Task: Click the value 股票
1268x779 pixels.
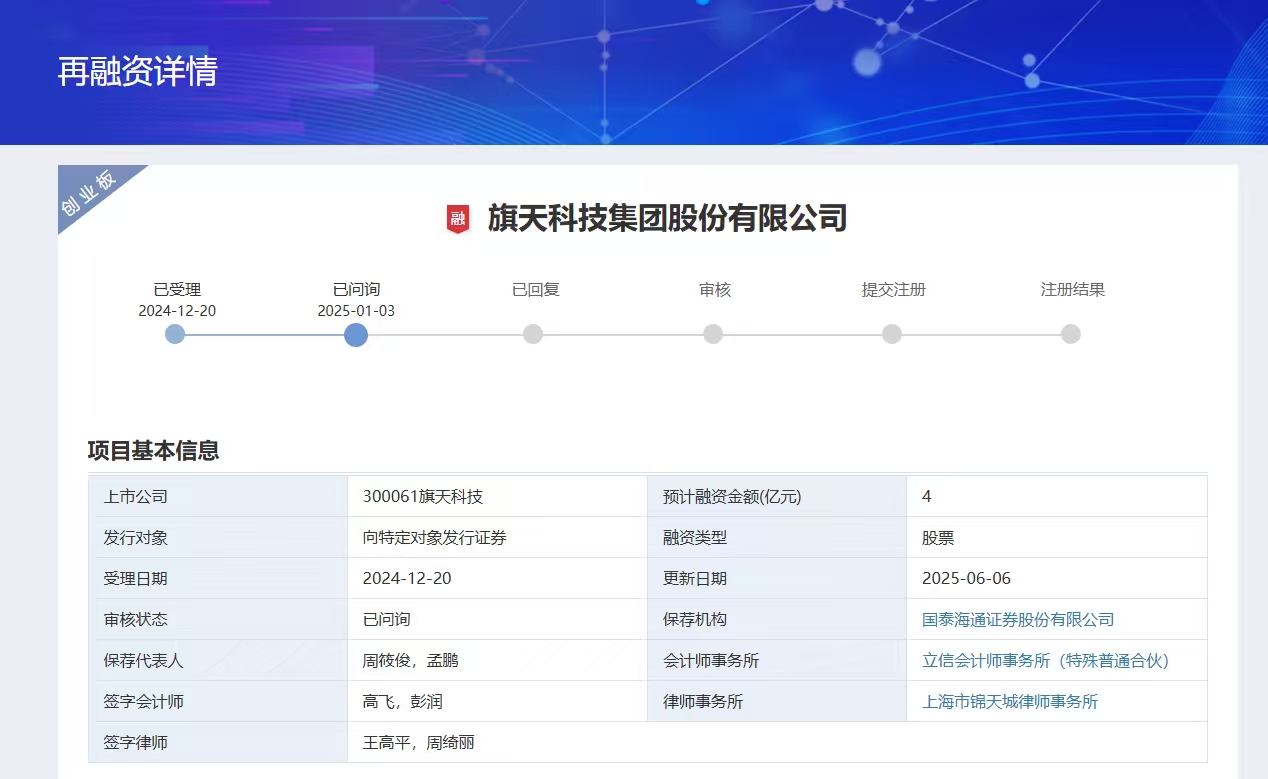Action: coord(938,538)
